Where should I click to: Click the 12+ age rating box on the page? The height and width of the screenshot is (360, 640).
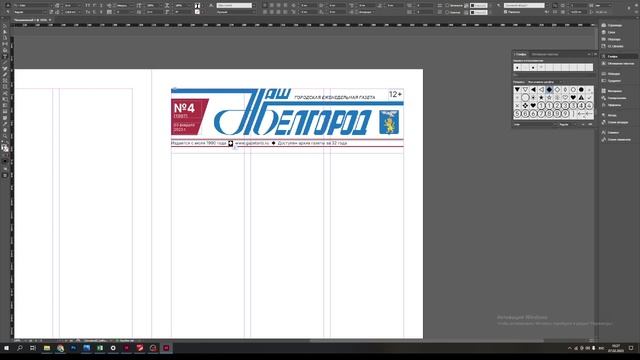395,94
